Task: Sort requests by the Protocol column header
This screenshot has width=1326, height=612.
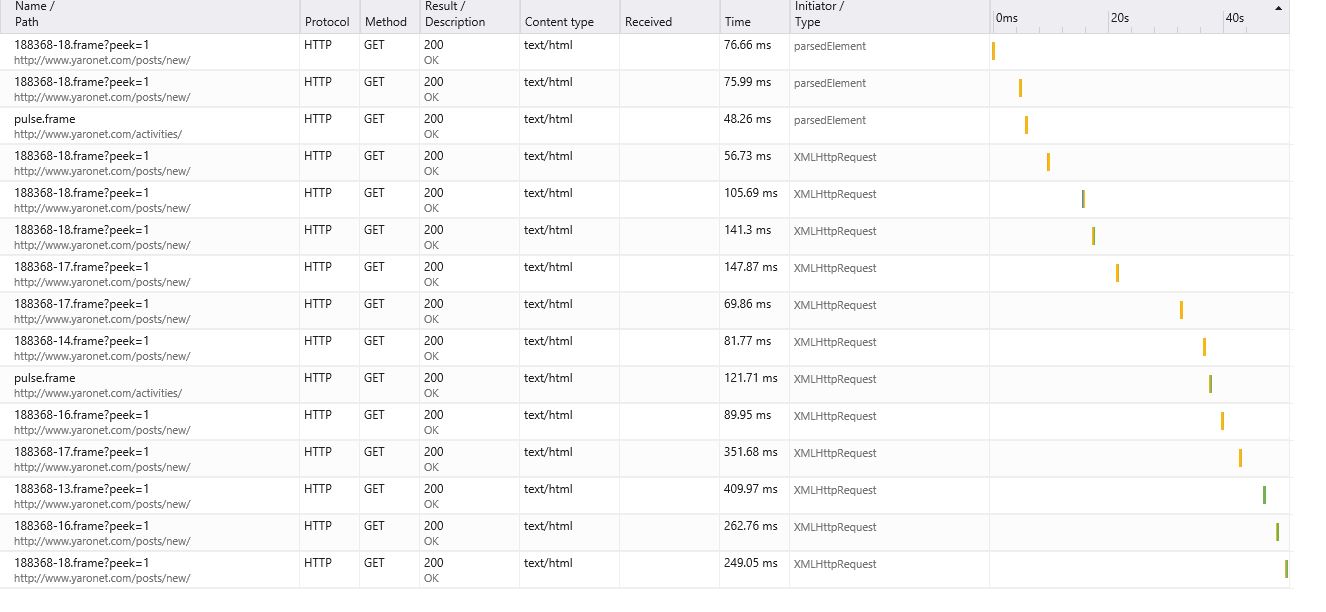Action: tap(327, 22)
